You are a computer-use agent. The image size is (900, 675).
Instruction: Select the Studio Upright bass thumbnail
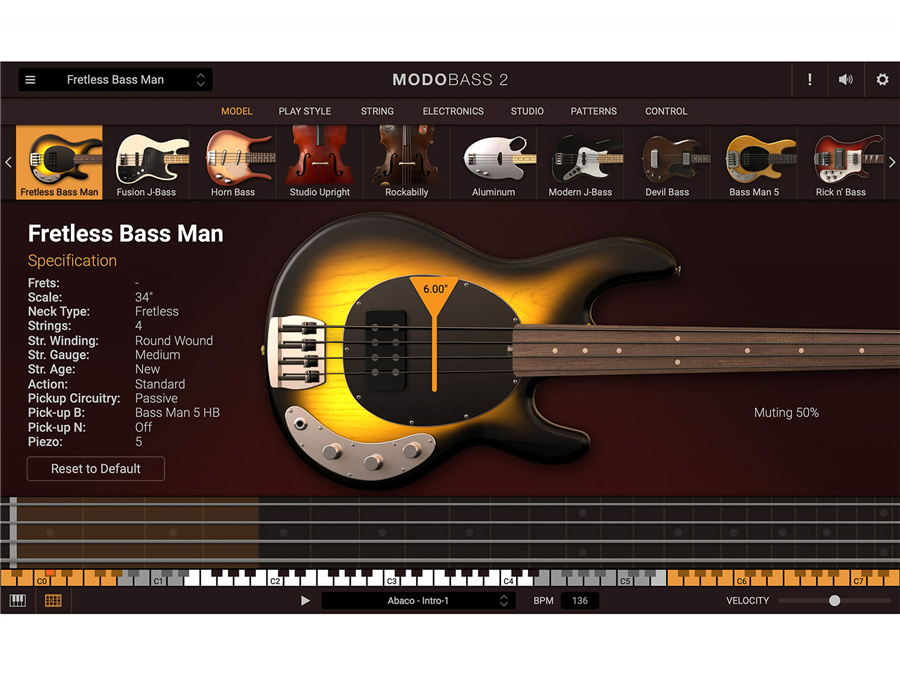(x=319, y=162)
